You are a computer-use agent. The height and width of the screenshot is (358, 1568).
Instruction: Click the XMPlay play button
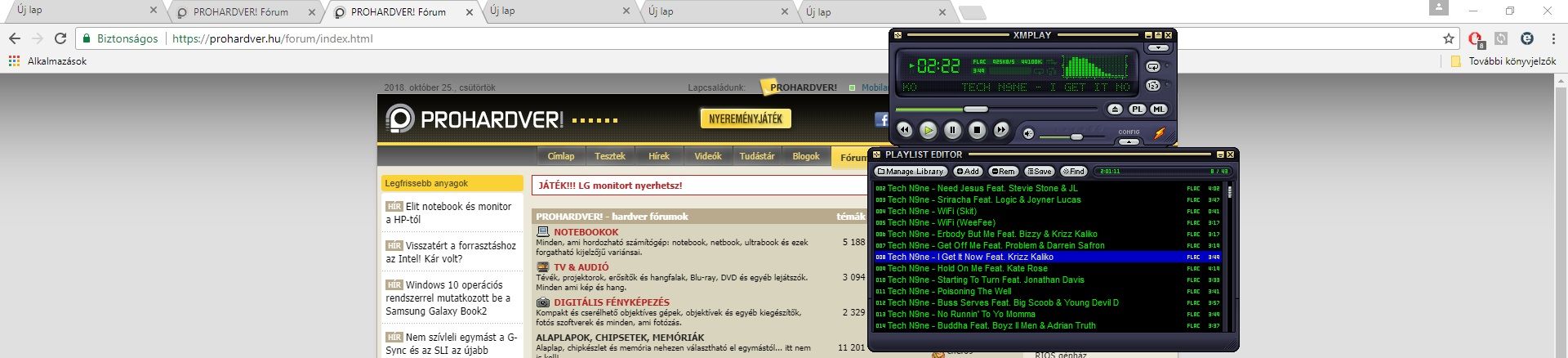pyautogui.click(x=928, y=130)
